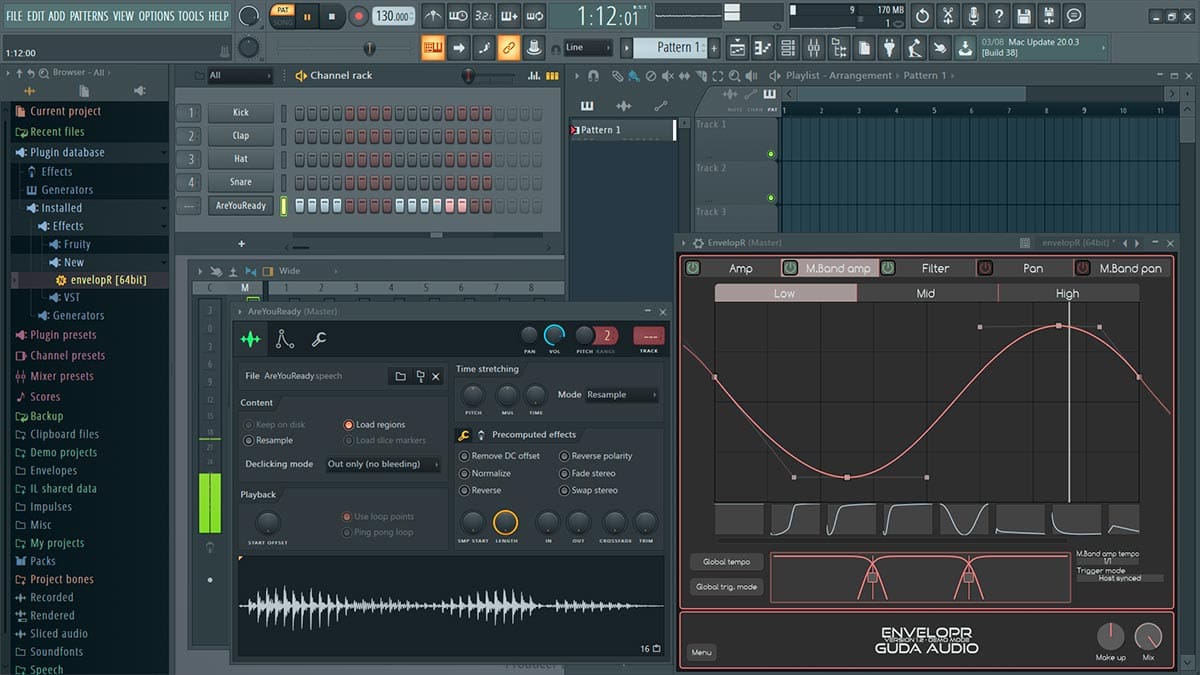
Task: Open the Time stretching Mode dropdown
Action: pos(621,395)
